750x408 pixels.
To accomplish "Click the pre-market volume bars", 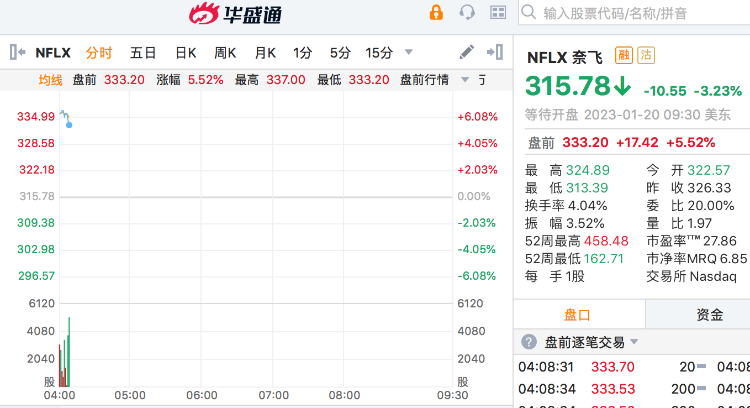I will pyautogui.click(x=65, y=352).
